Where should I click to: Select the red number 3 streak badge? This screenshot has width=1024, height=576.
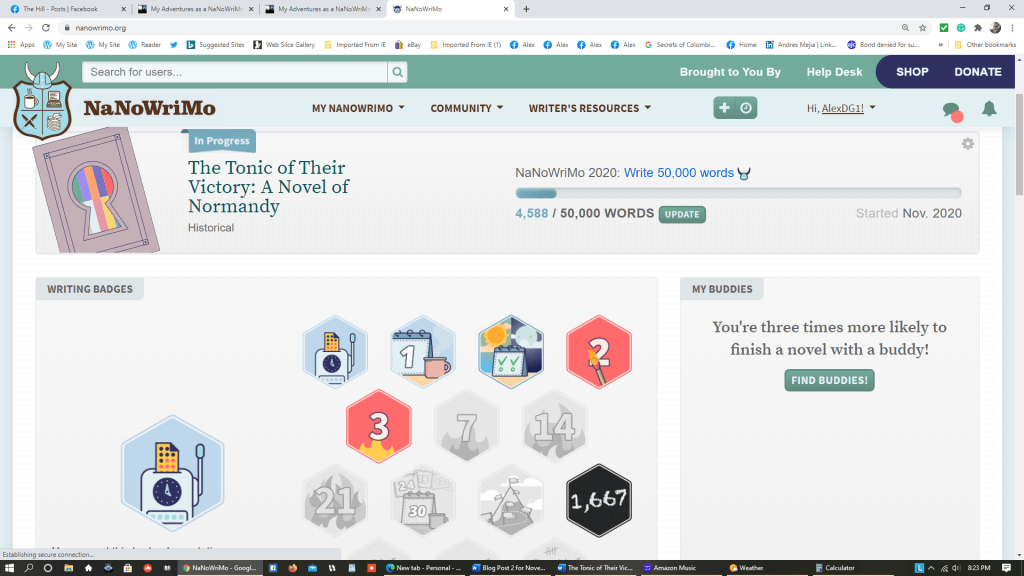379,427
